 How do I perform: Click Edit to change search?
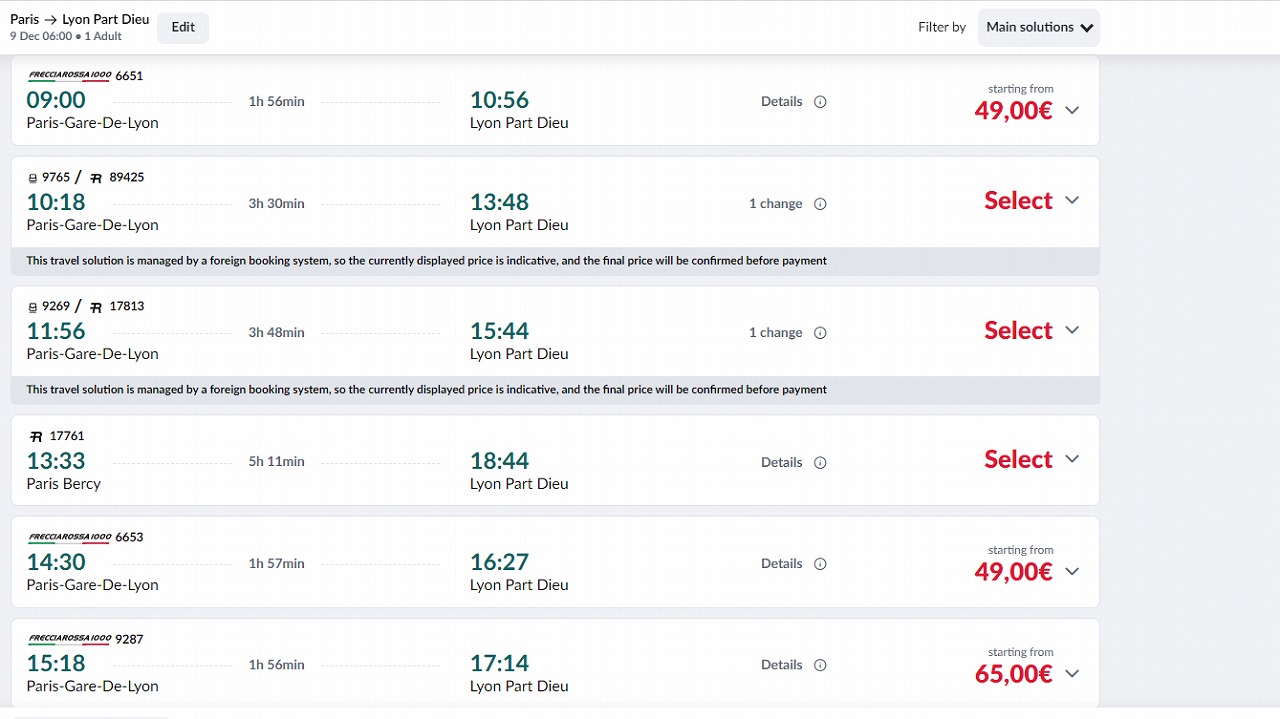pyautogui.click(x=183, y=27)
